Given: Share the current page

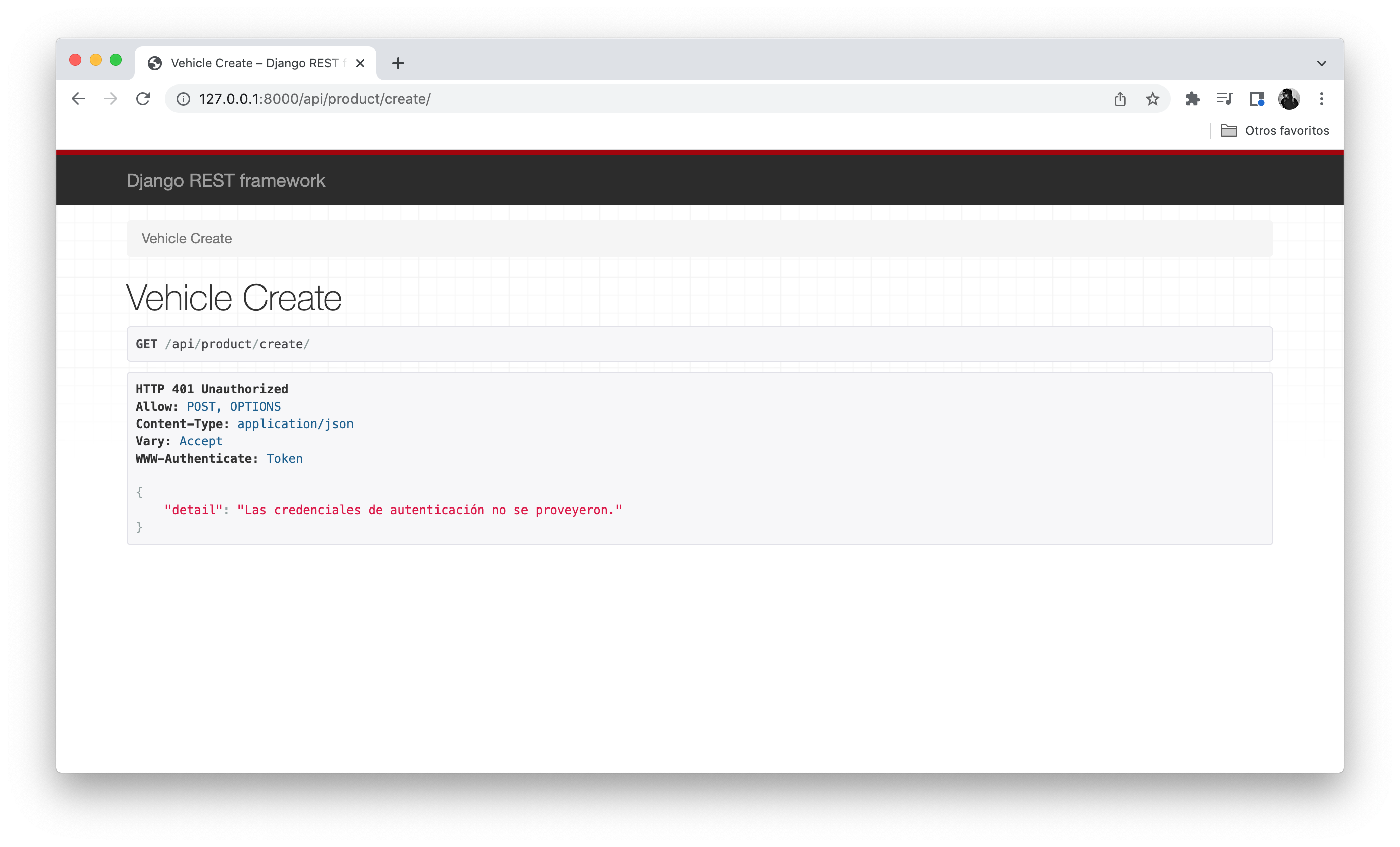Looking at the screenshot, I should (1120, 99).
